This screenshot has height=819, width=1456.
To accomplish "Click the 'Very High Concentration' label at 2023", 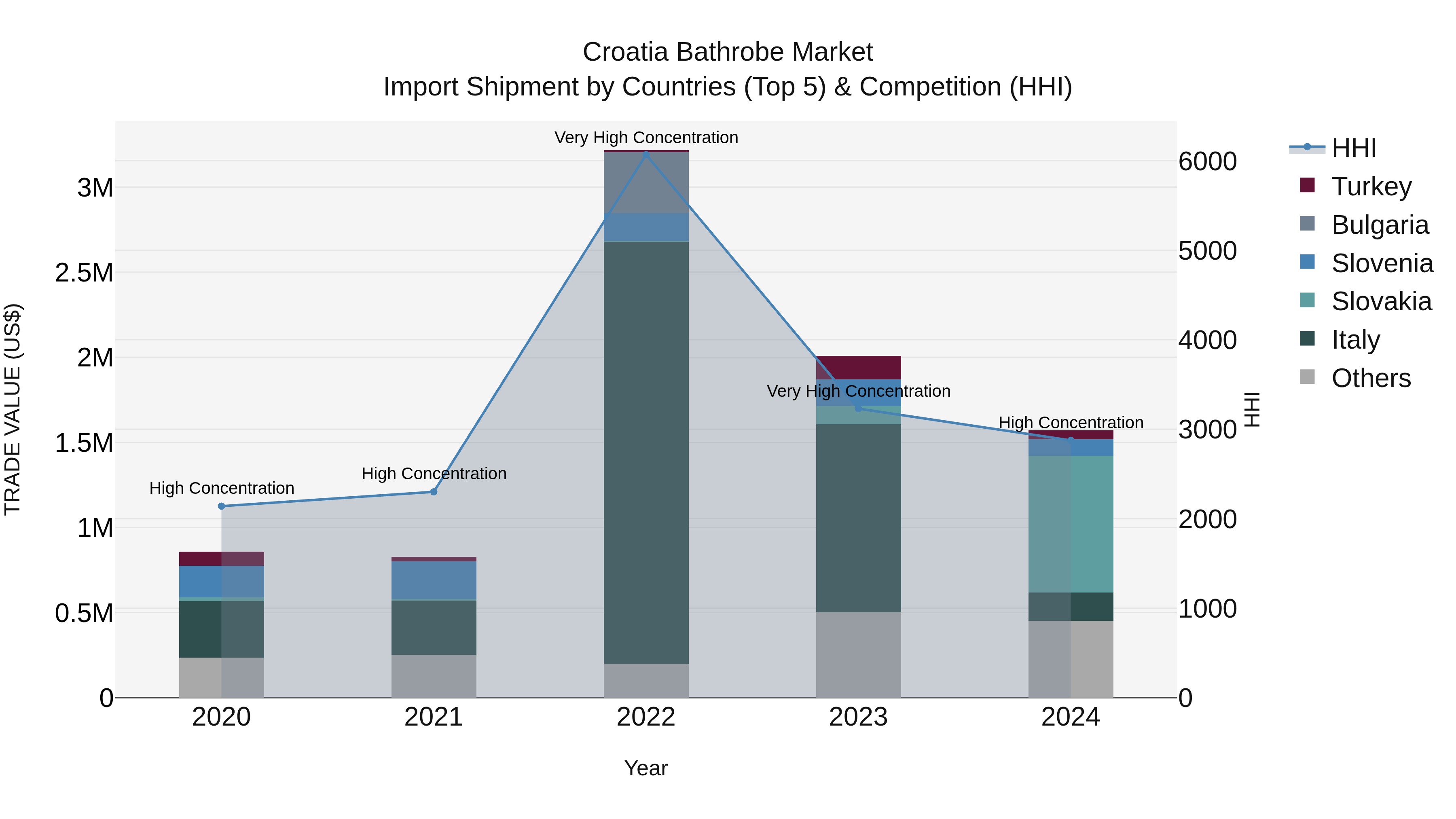I will 859,391.
